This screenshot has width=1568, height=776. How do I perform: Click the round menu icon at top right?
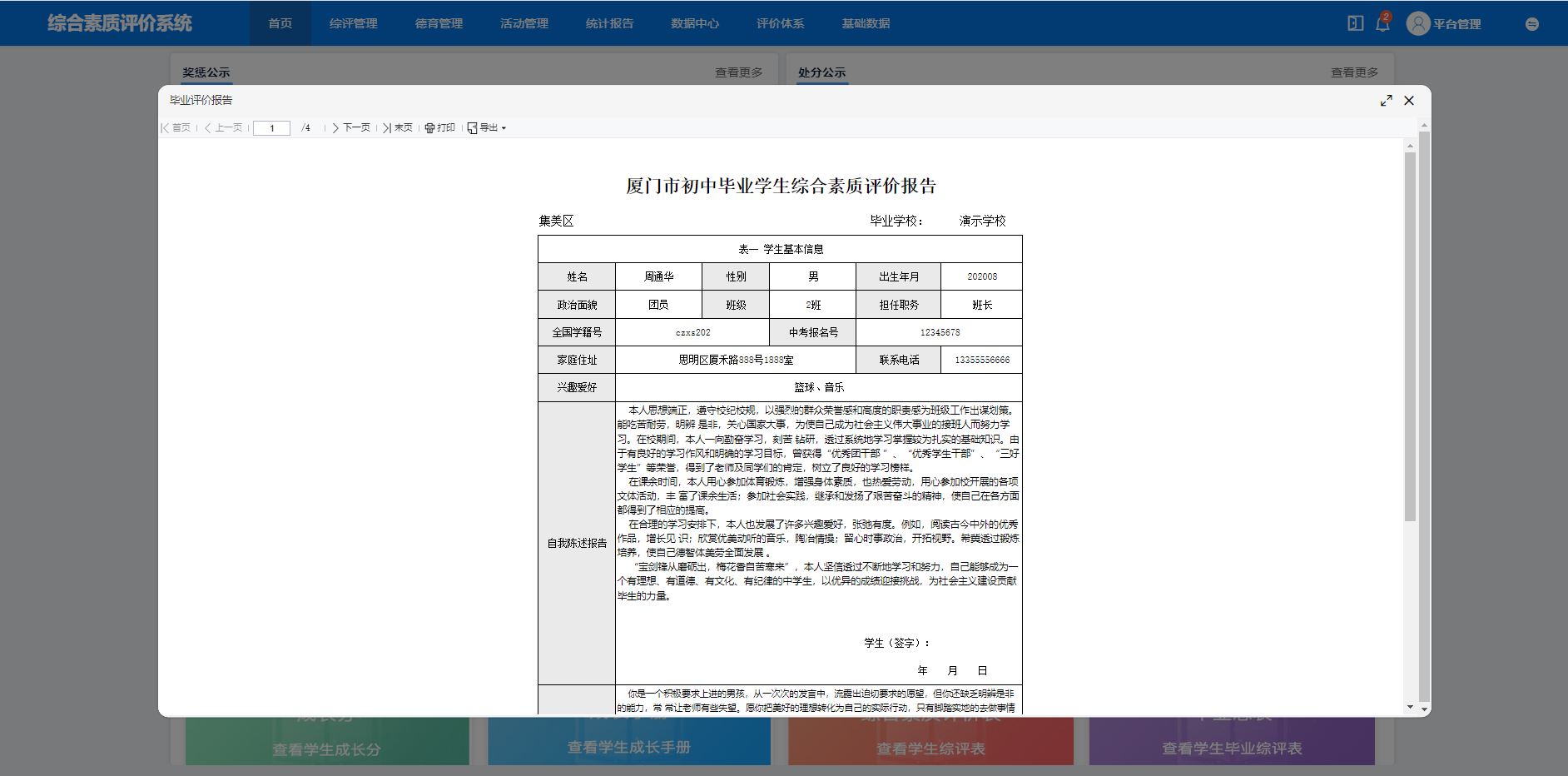pos(1531,24)
